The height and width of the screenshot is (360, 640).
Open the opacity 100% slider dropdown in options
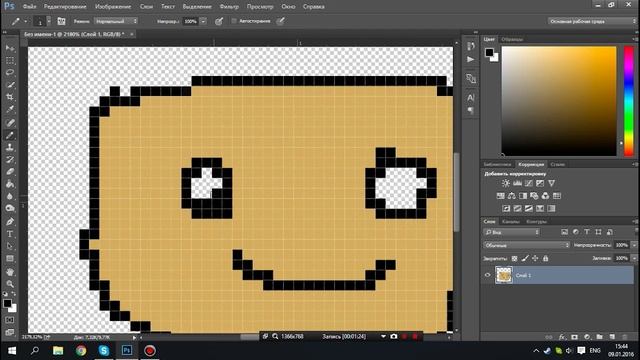tap(203, 21)
